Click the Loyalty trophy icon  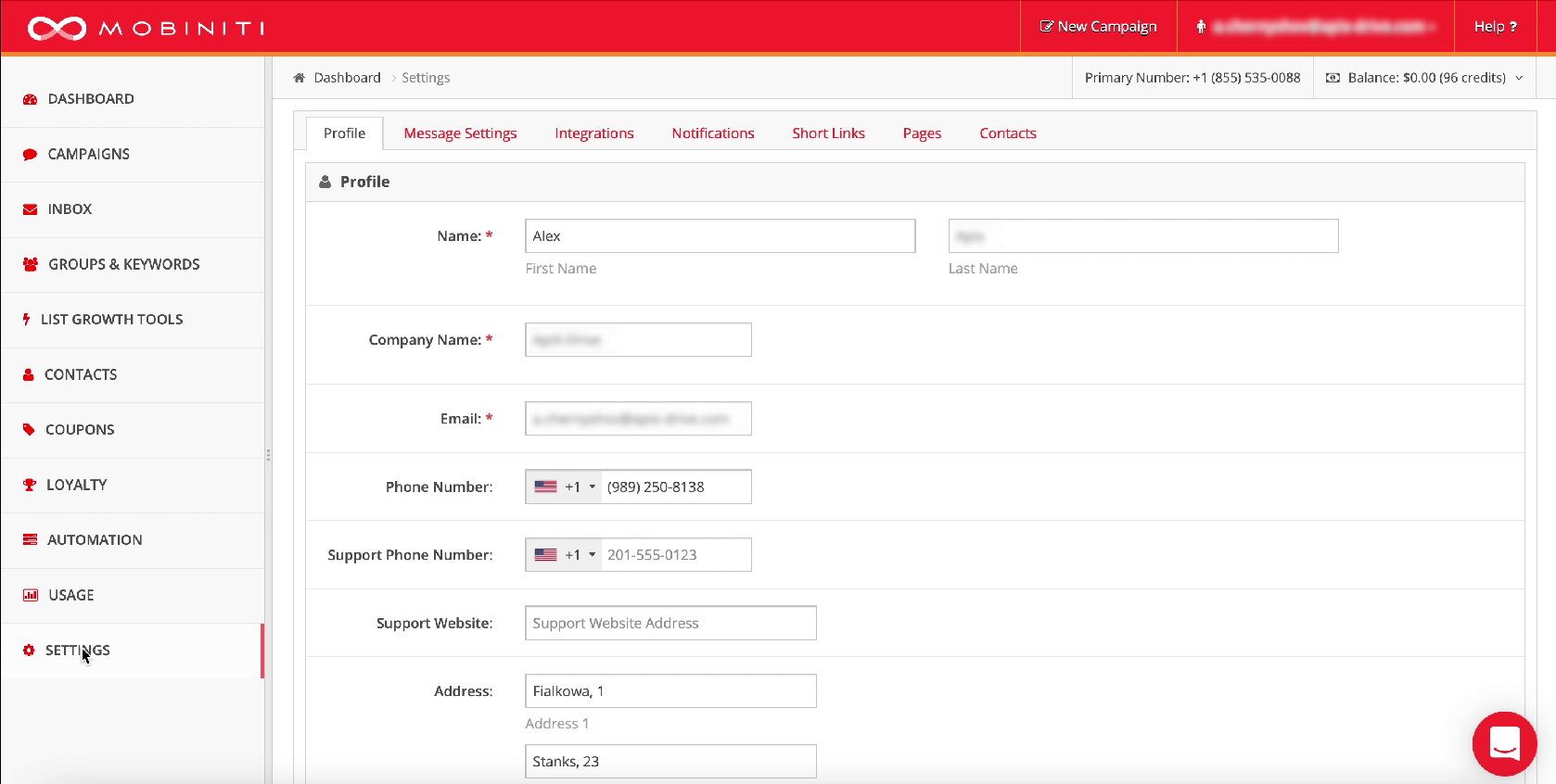click(x=30, y=485)
